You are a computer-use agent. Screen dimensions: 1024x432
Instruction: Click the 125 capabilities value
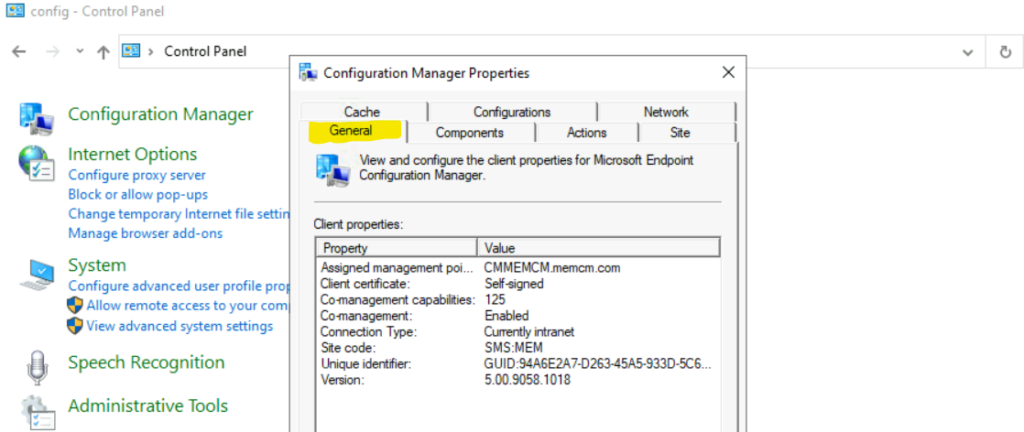pos(495,300)
